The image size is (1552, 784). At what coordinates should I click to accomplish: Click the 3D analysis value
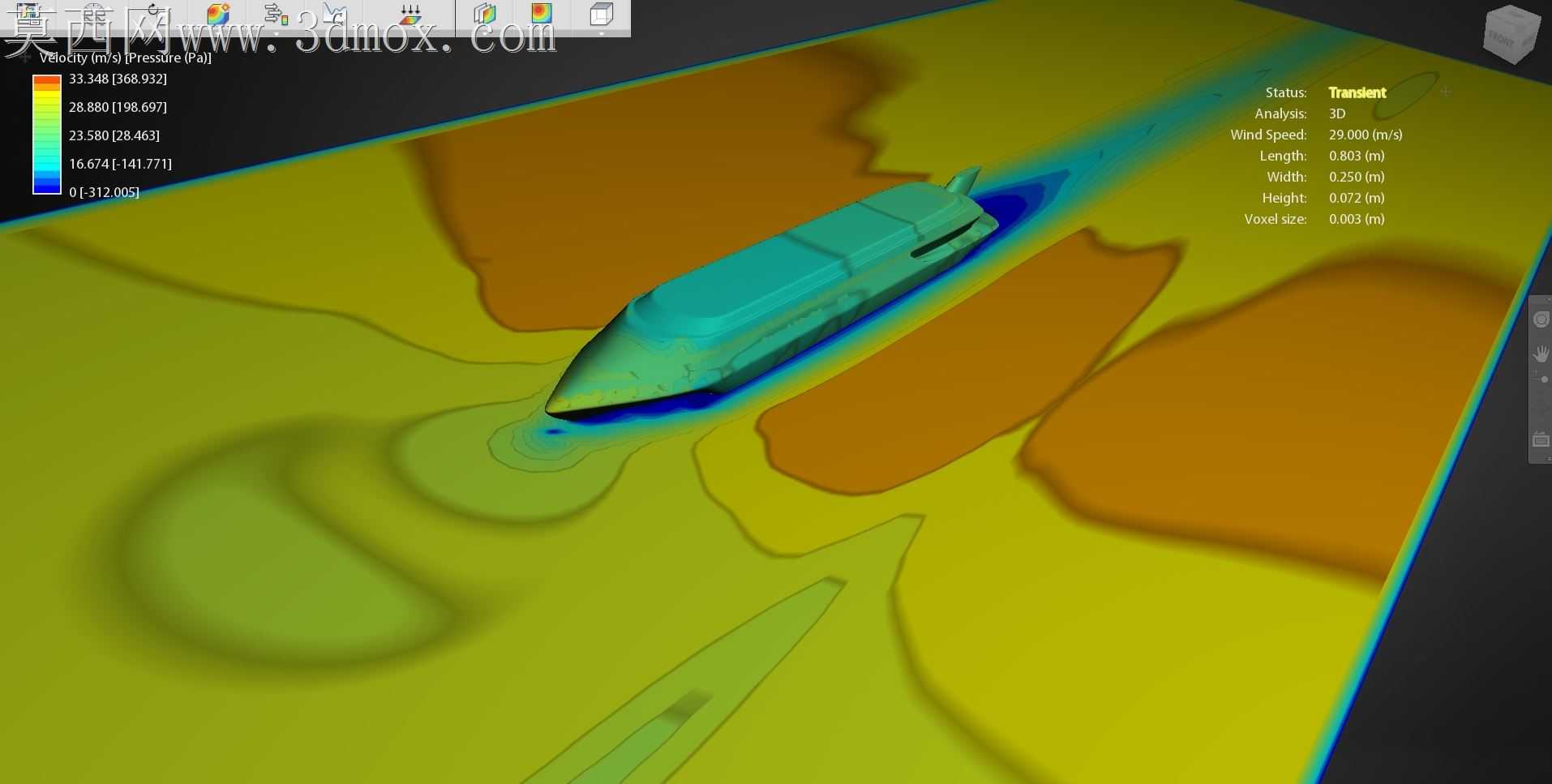(1337, 114)
